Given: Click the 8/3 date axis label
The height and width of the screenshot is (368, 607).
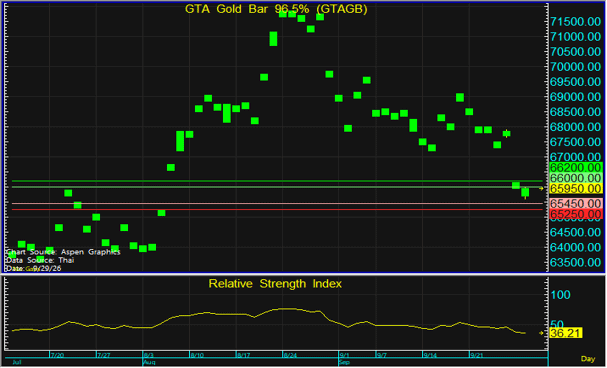Looking at the screenshot, I should pos(149,355).
